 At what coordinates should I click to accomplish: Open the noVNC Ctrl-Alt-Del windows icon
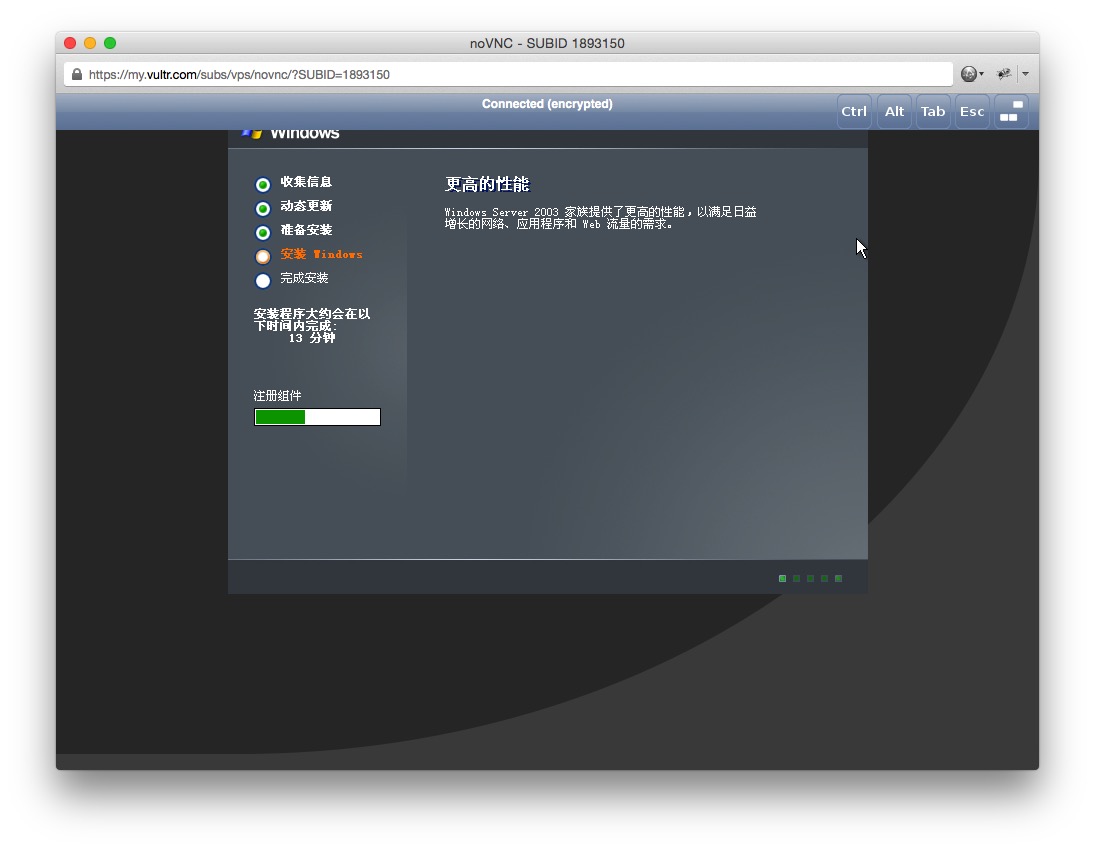1011,112
